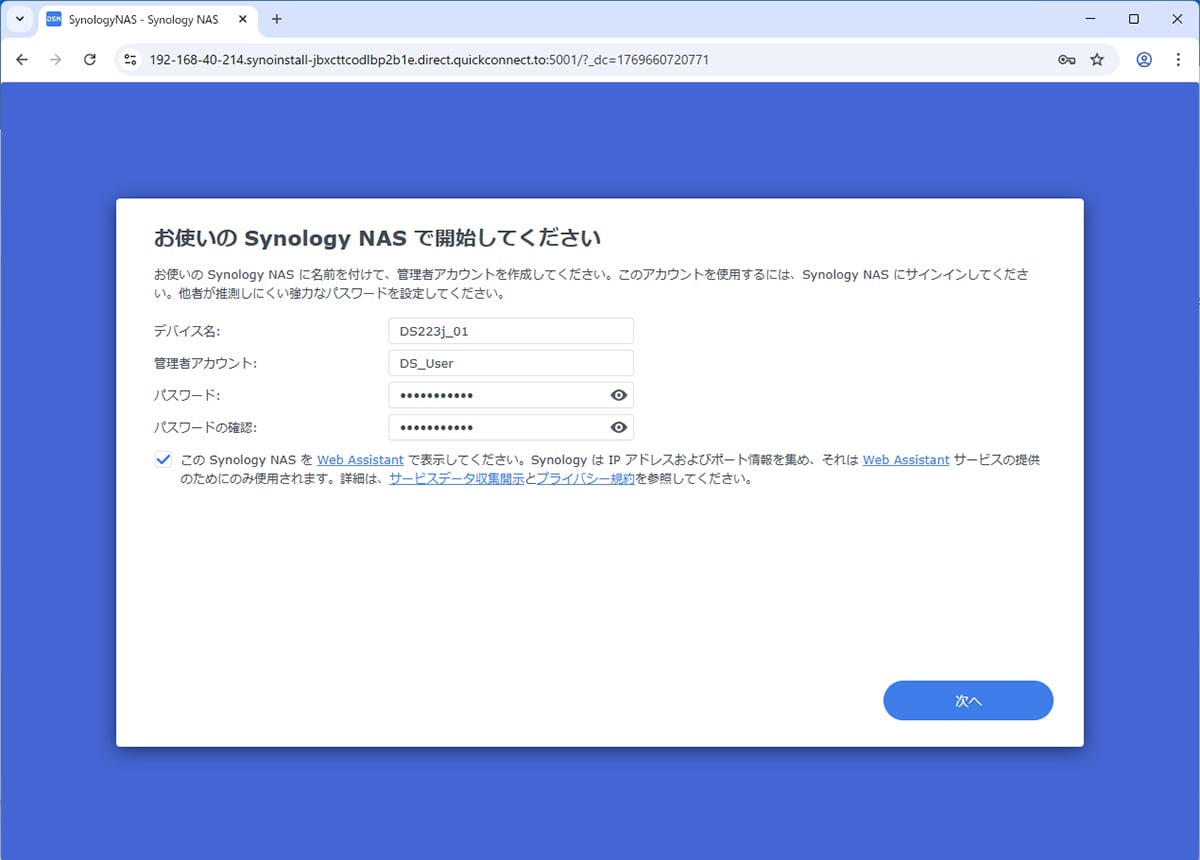Open the サービスデータ収集開示 link
The width and height of the screenshot is (1200, 860).
coord(456,479)
